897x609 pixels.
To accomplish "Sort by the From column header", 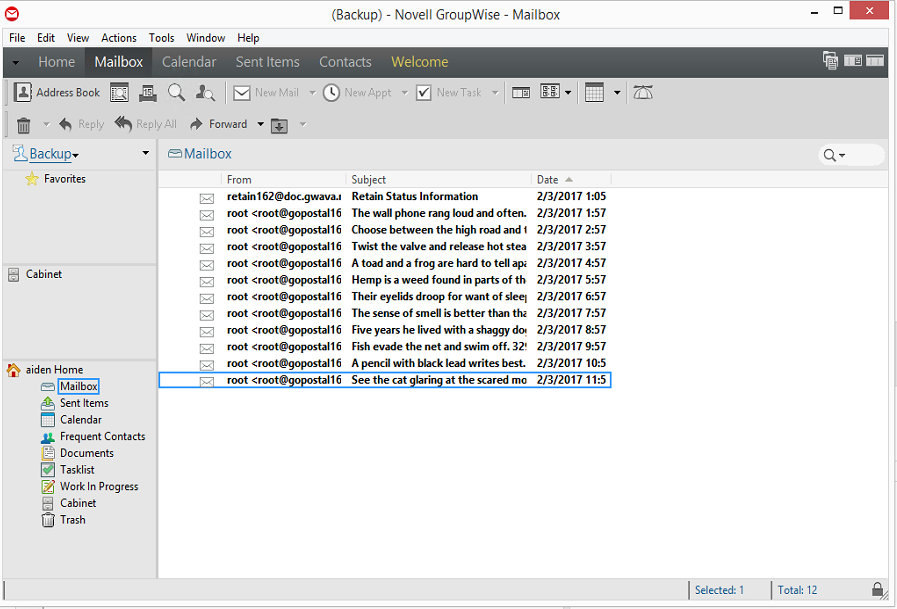I will point(284,180).
